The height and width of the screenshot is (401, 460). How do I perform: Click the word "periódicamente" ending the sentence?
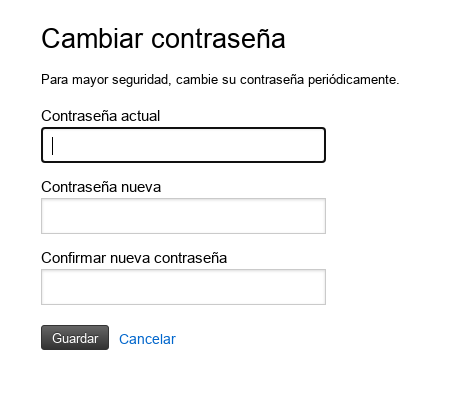point(353,80)
